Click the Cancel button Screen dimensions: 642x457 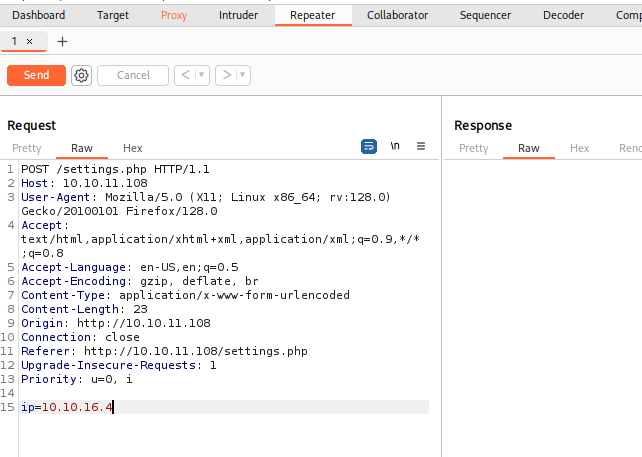133,75
